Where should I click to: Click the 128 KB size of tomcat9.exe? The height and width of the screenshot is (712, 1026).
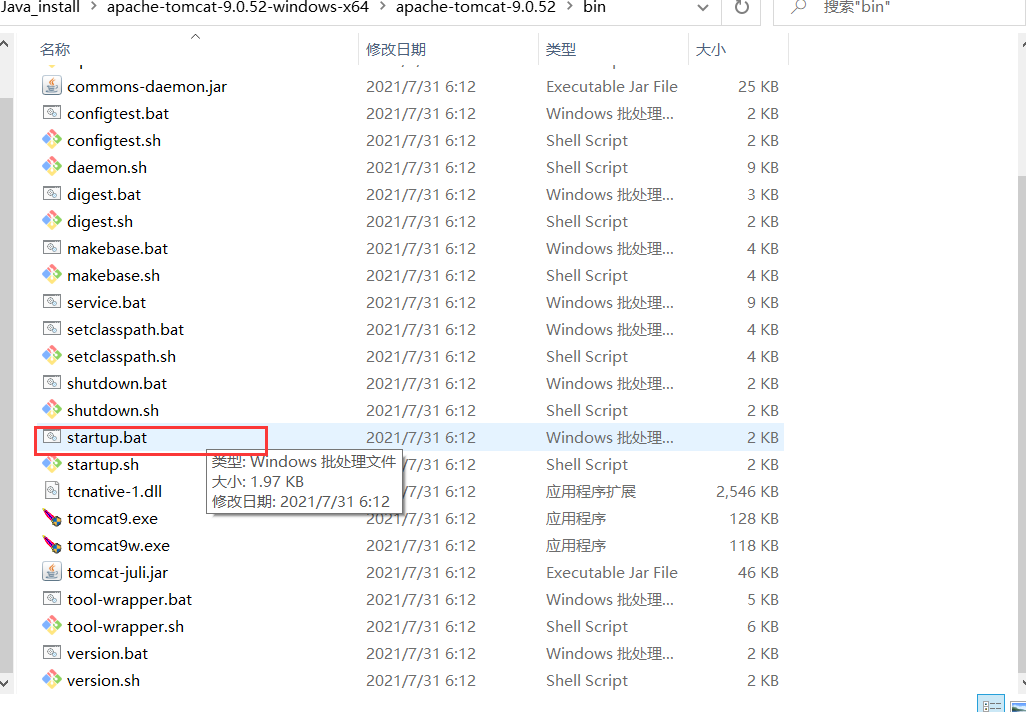[754, 518]
